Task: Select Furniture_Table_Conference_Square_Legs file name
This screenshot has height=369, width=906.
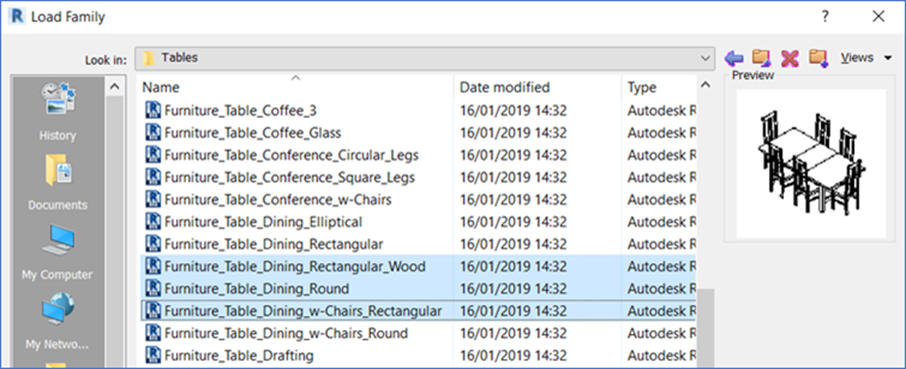Action: (x=289, y=177)
